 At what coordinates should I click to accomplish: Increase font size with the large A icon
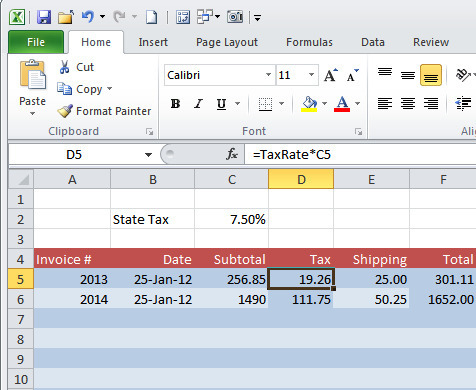coord(330,75)
